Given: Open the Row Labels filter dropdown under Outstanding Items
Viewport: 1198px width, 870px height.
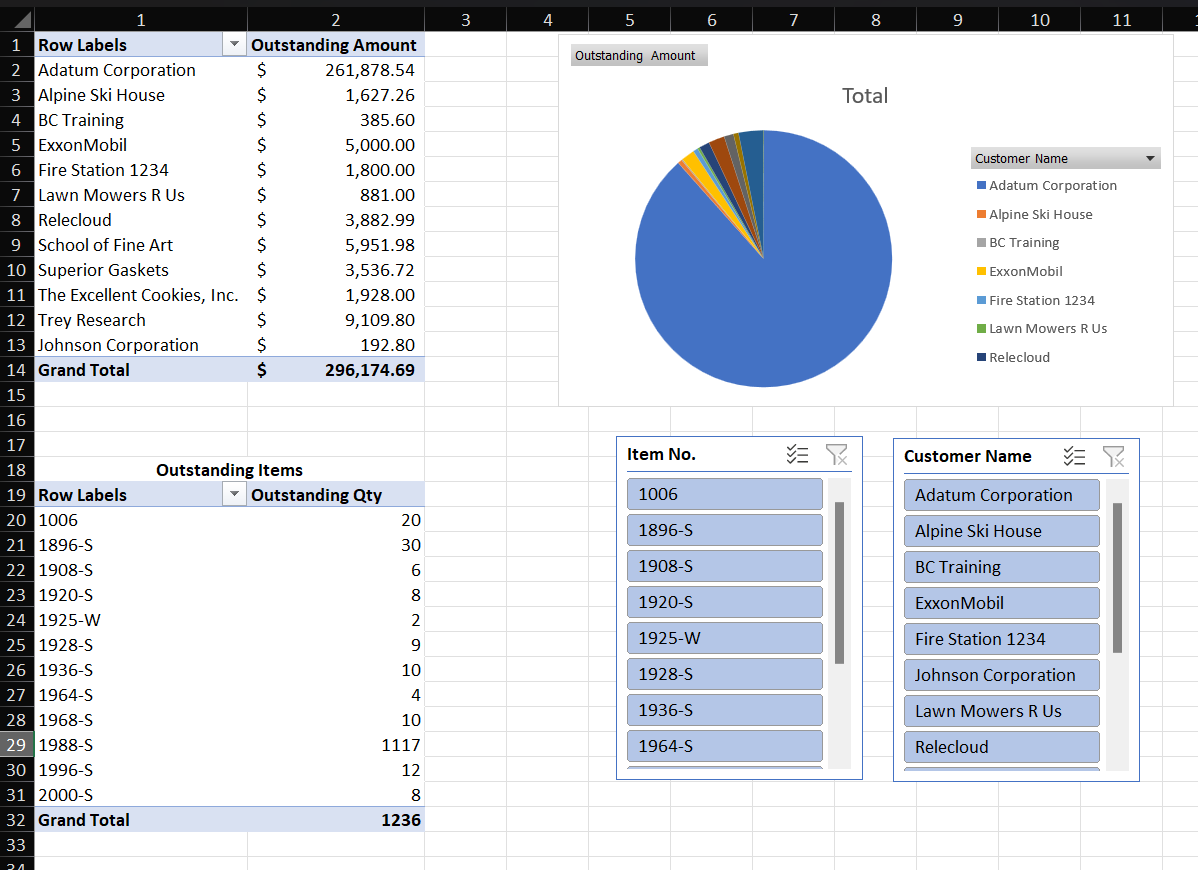Looking at the screenshot, I should pyautogui.click(x=234, y=494).
